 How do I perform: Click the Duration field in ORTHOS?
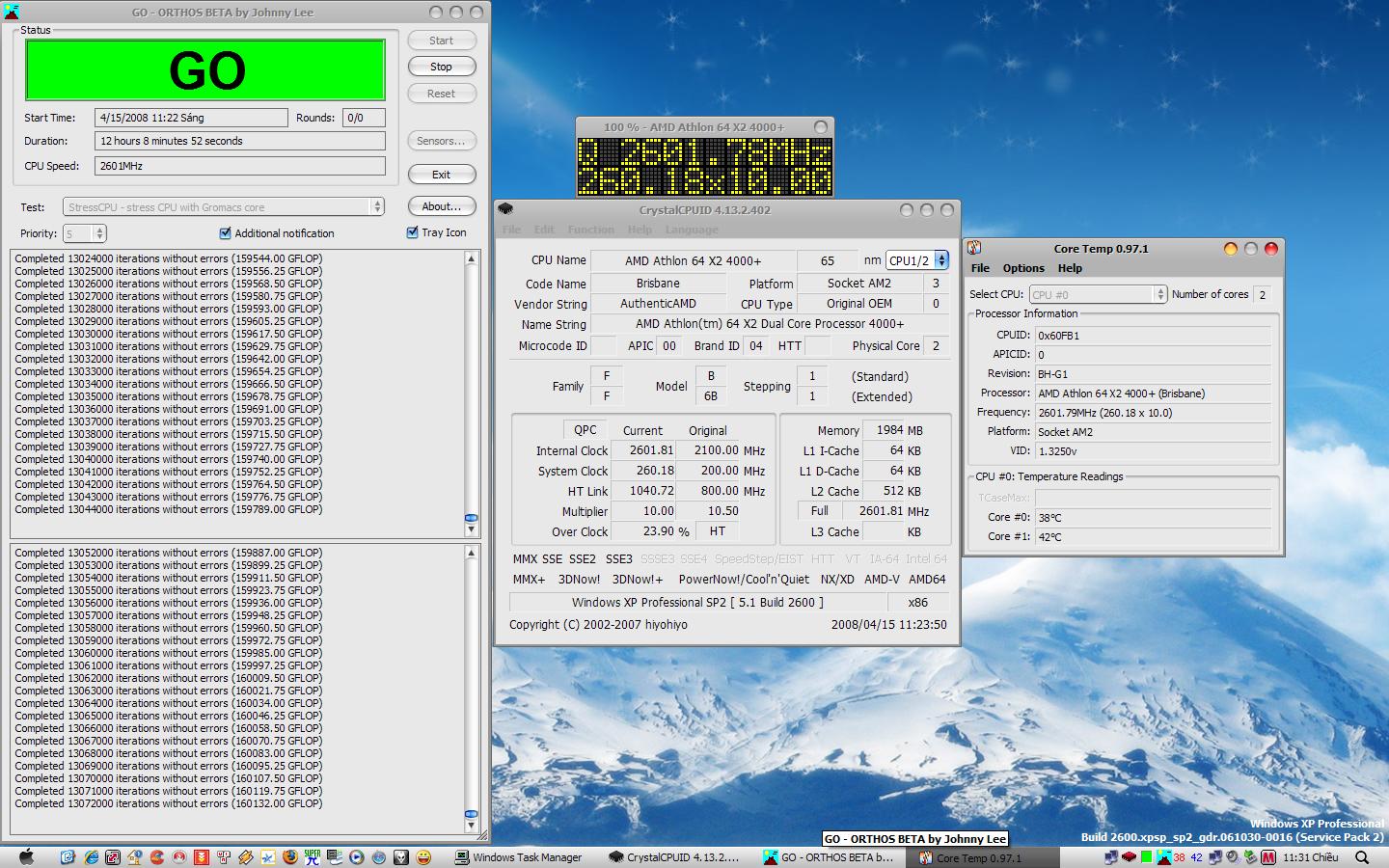[240, 141]
